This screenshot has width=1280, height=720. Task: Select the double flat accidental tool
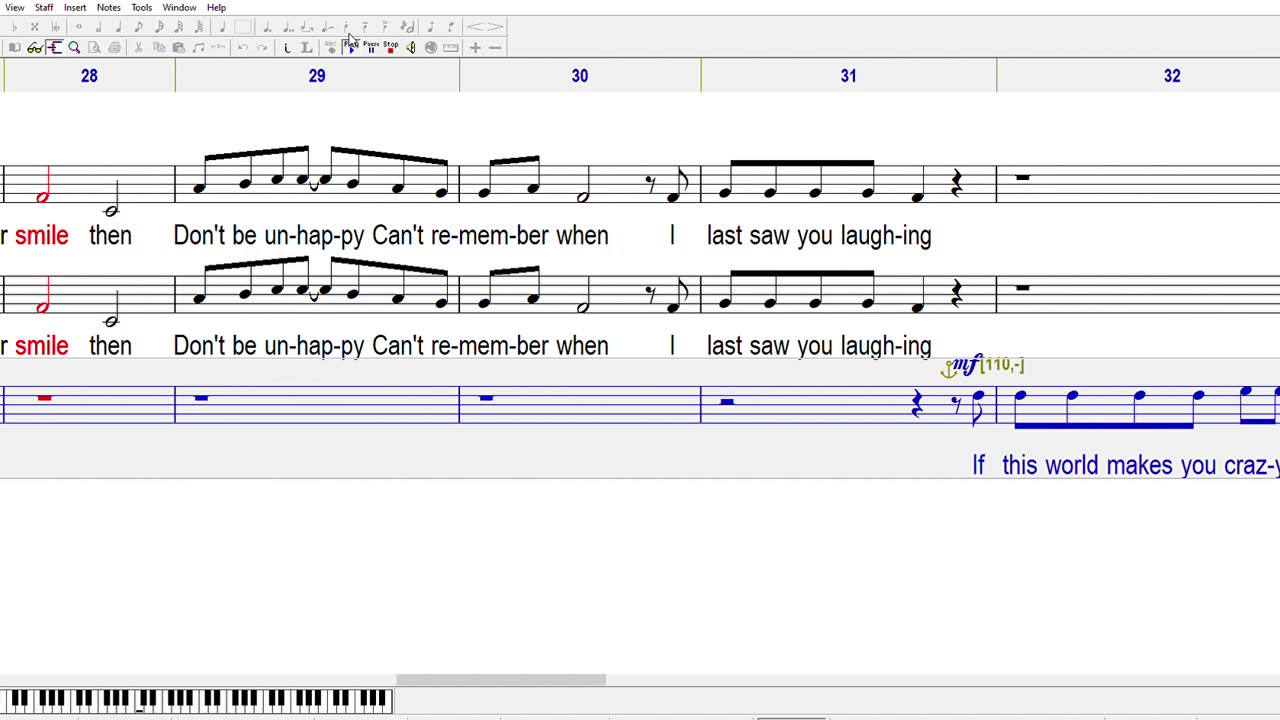click(x=55, y=27)
